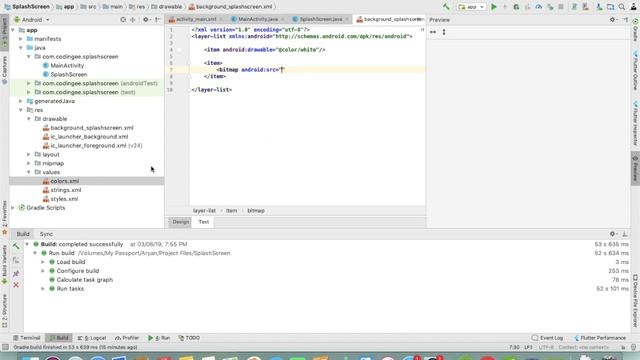Click status bar tool windows toggle icon
640x360 pixels.
[5, 347]
